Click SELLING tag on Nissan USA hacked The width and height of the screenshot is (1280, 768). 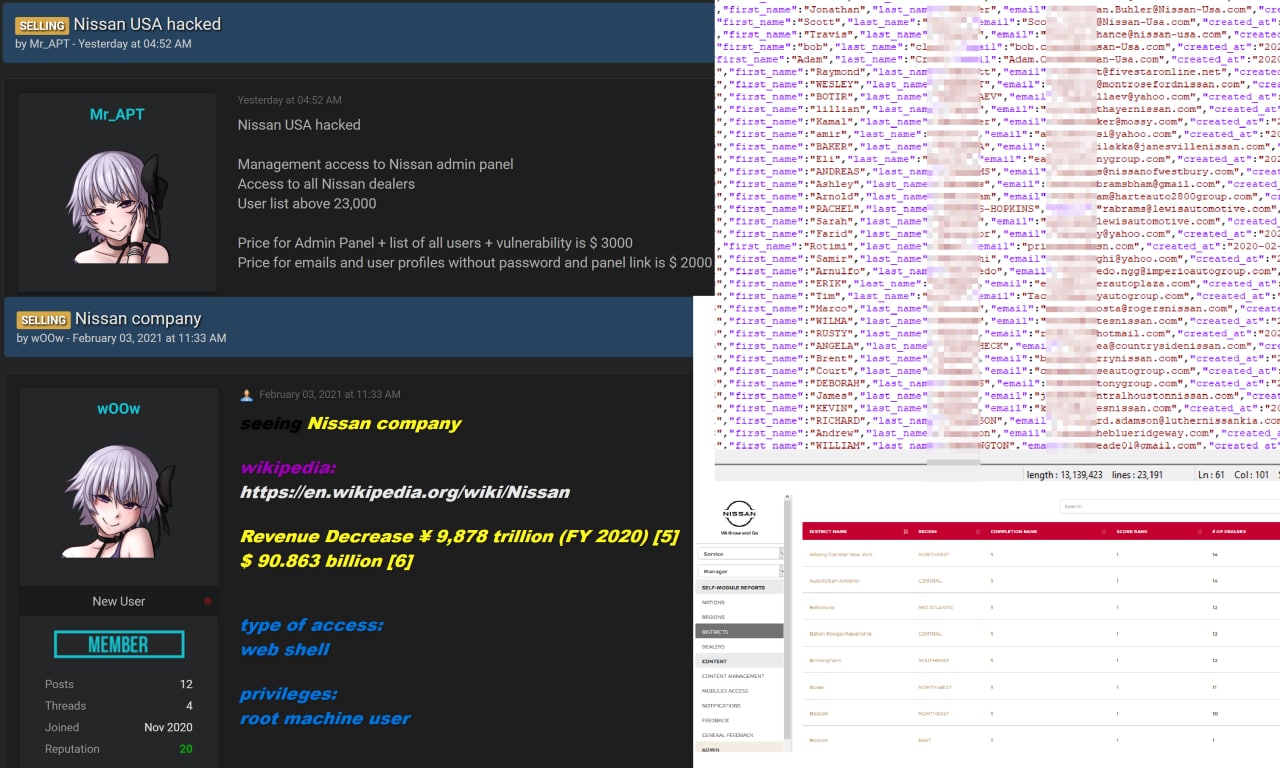[x=42, y=25]
